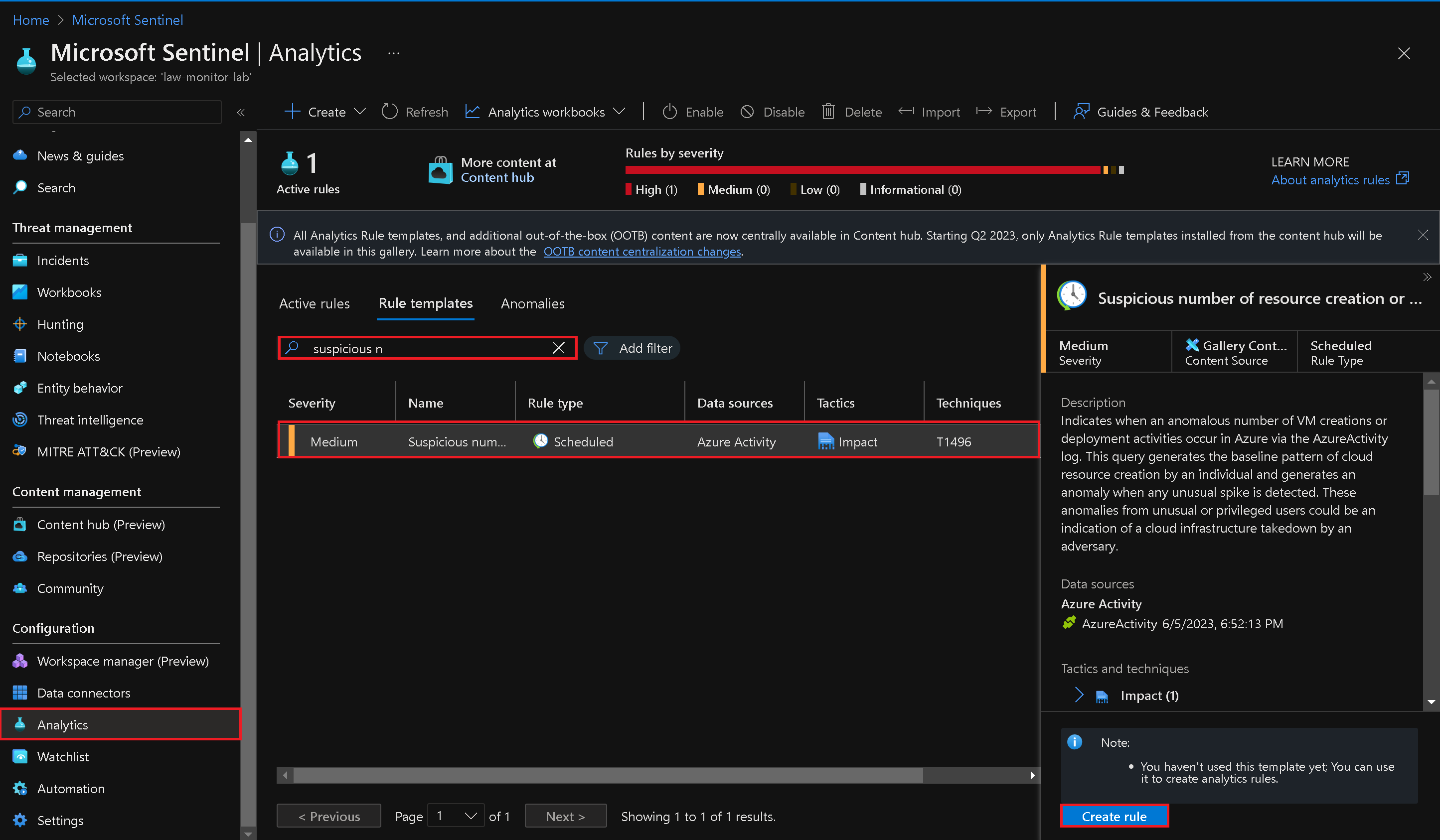This screenshot has width=1440, height=840.
Task: Open Threat intelligence page
Action: pos(90,420)
